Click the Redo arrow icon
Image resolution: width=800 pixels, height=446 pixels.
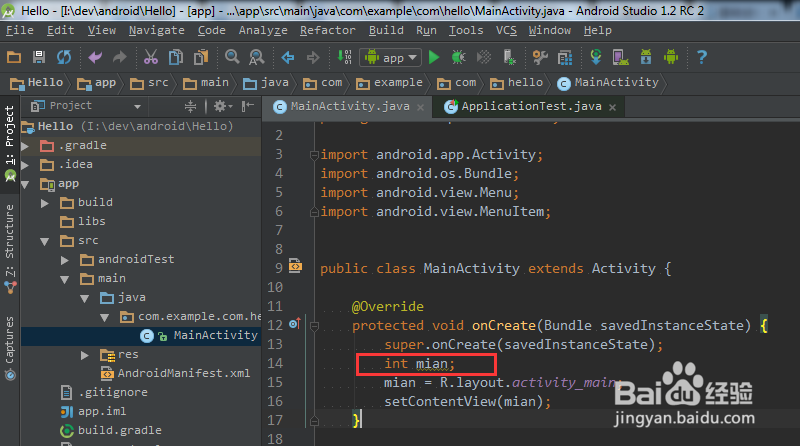click(x=119, y=57)
